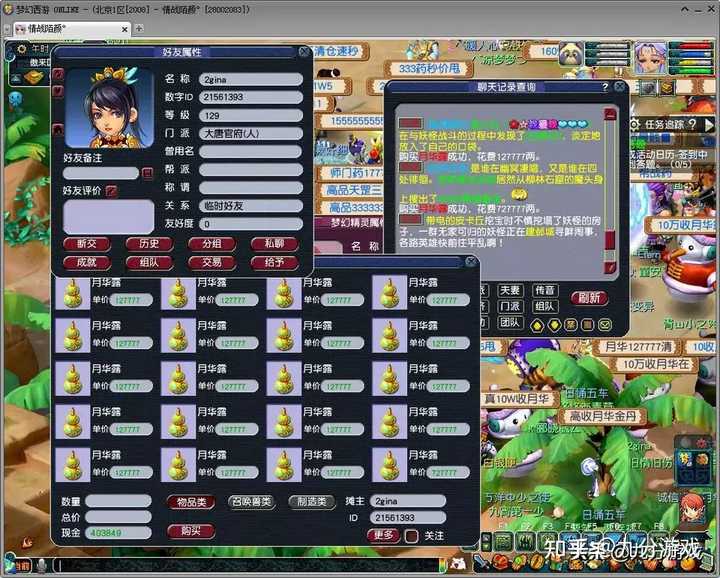Click purple-haired character portrait at top right

pos(650,57)
